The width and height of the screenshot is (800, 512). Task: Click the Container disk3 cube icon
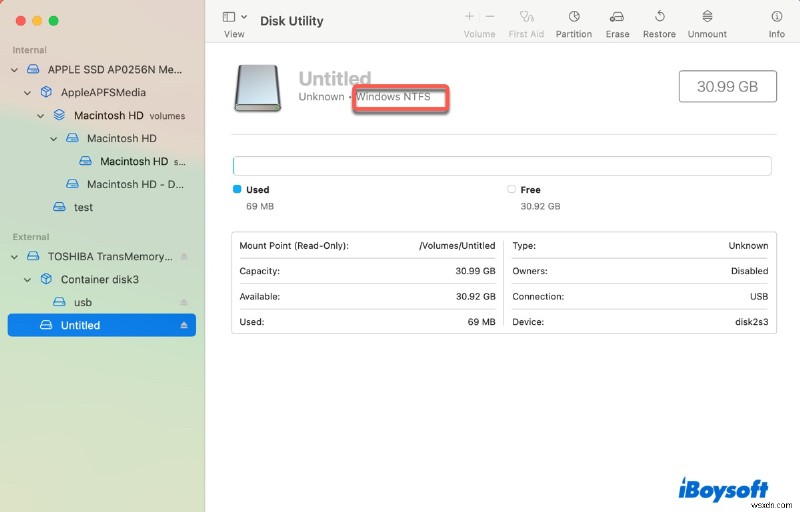pyautogui.click(x=46, y=279)
